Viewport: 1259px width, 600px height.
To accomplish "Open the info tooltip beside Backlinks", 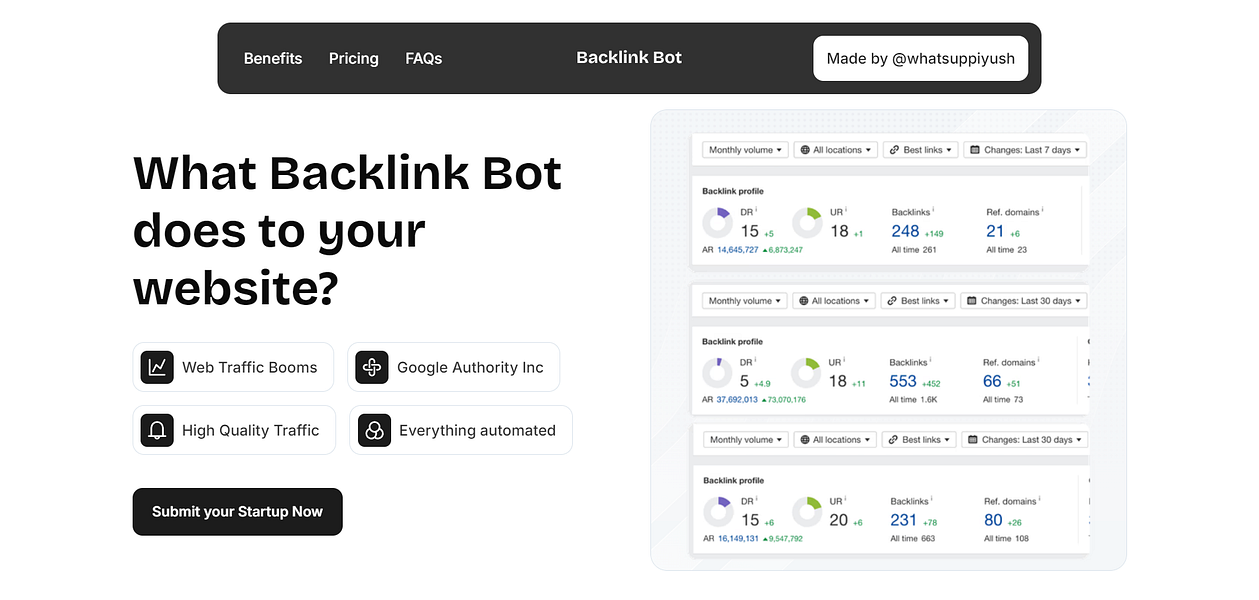I will pyautogui.click(x=934, y=209).
